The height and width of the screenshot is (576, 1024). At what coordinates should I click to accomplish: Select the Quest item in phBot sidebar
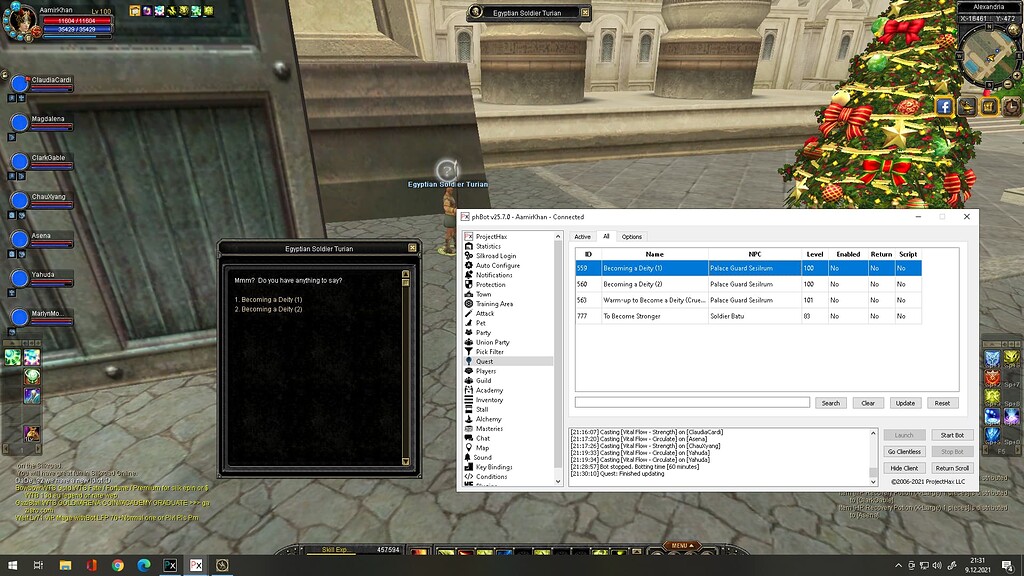(x=508, y=361)
